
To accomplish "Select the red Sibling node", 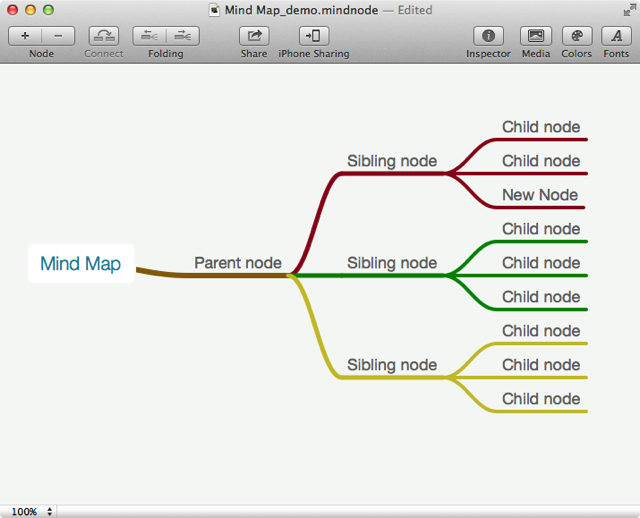I will pyautogui.click(x=392, y=161).
